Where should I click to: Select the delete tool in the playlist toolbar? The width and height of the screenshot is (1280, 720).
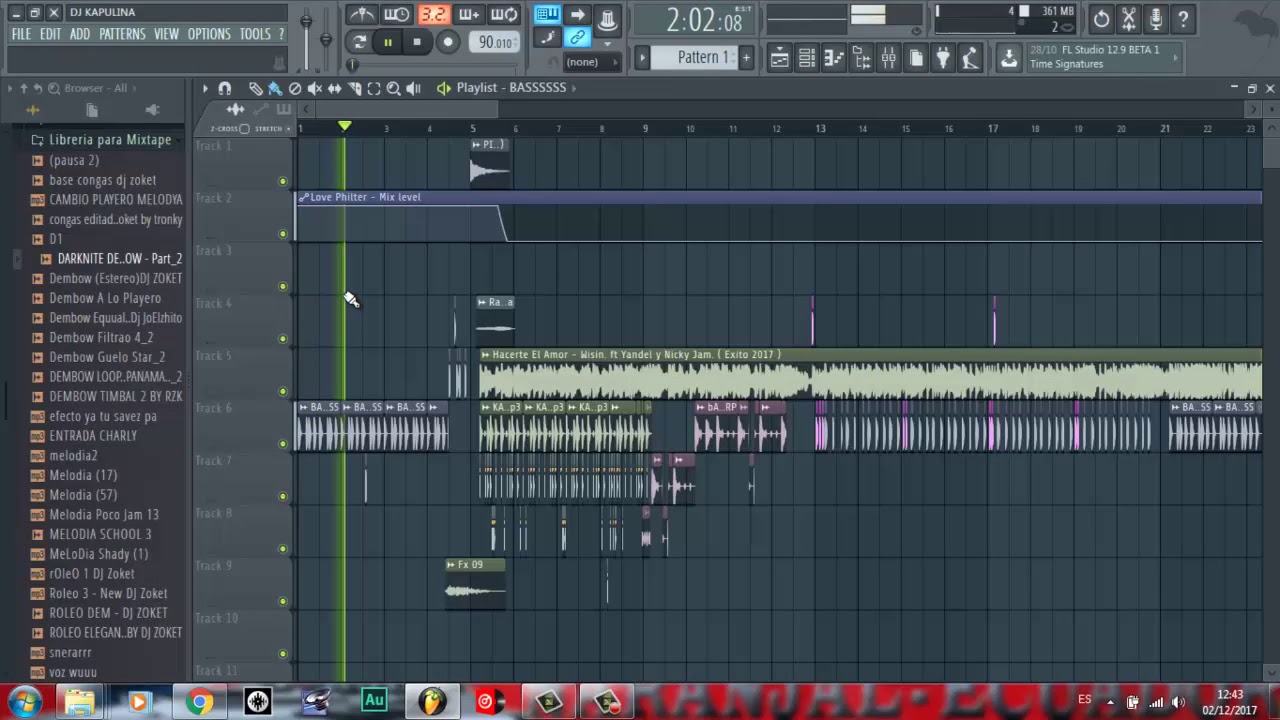pos(295,88)
